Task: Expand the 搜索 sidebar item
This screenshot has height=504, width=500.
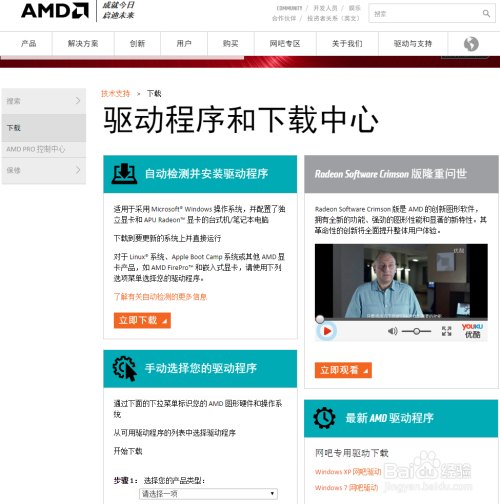Action: coord(44,101)
